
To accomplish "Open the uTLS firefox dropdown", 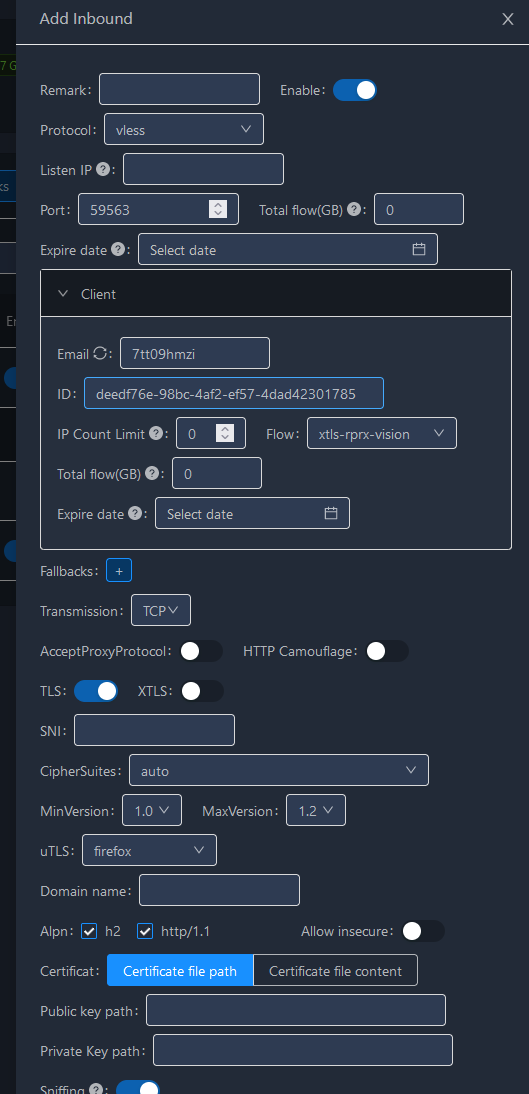I will coord(149,851).
